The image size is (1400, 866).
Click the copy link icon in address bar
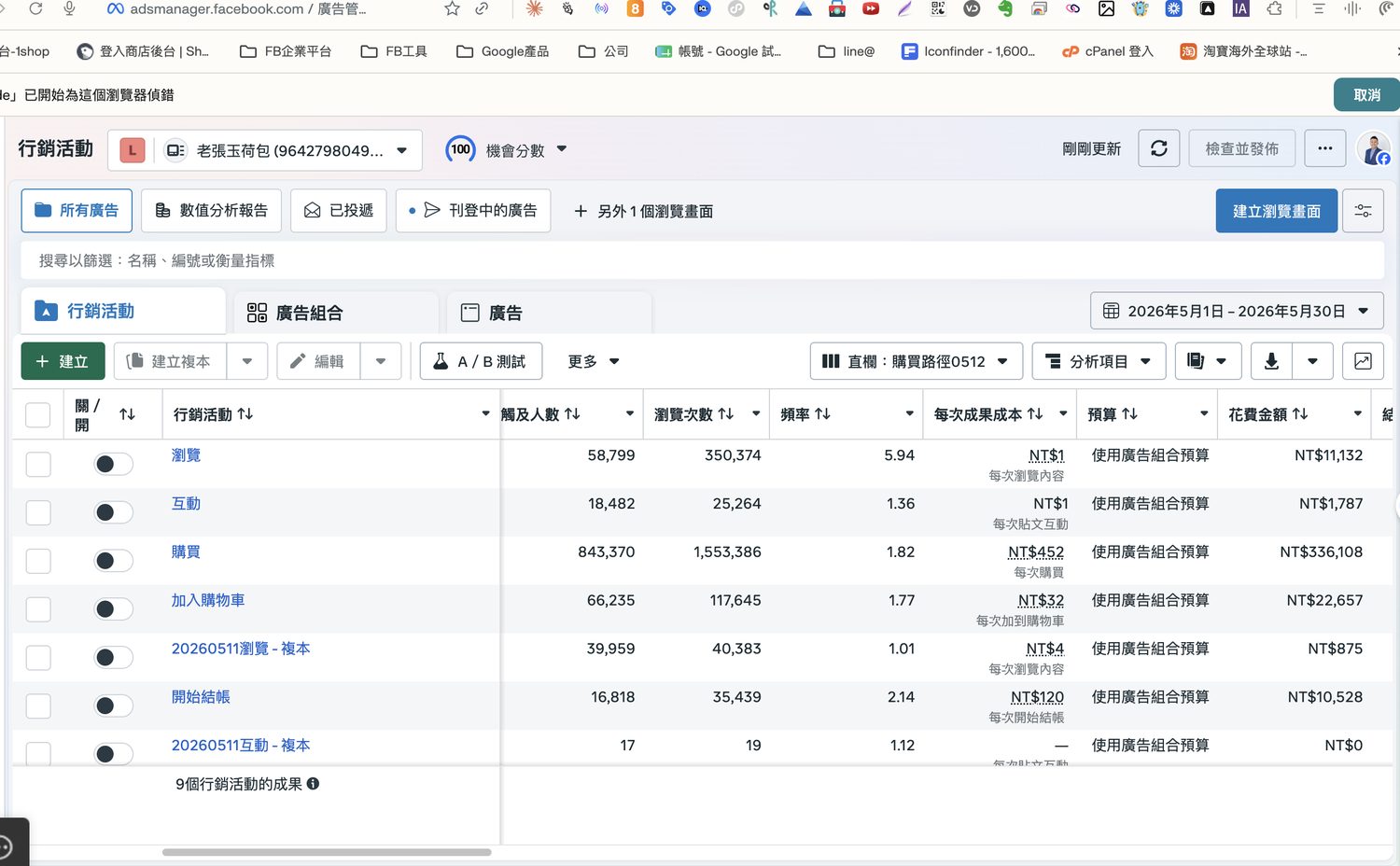(x=482, y=9)
